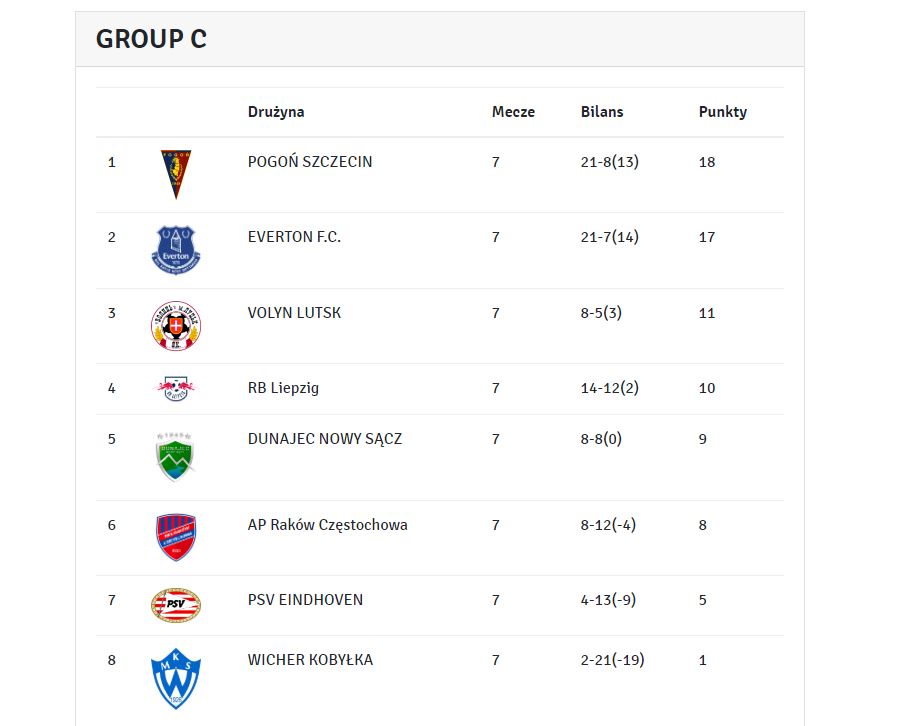This screenshot has width=900, height=726.
Task: Click the Pogoń Szczecin club crest
Action: pyautogui.click(x=176, y=174)
